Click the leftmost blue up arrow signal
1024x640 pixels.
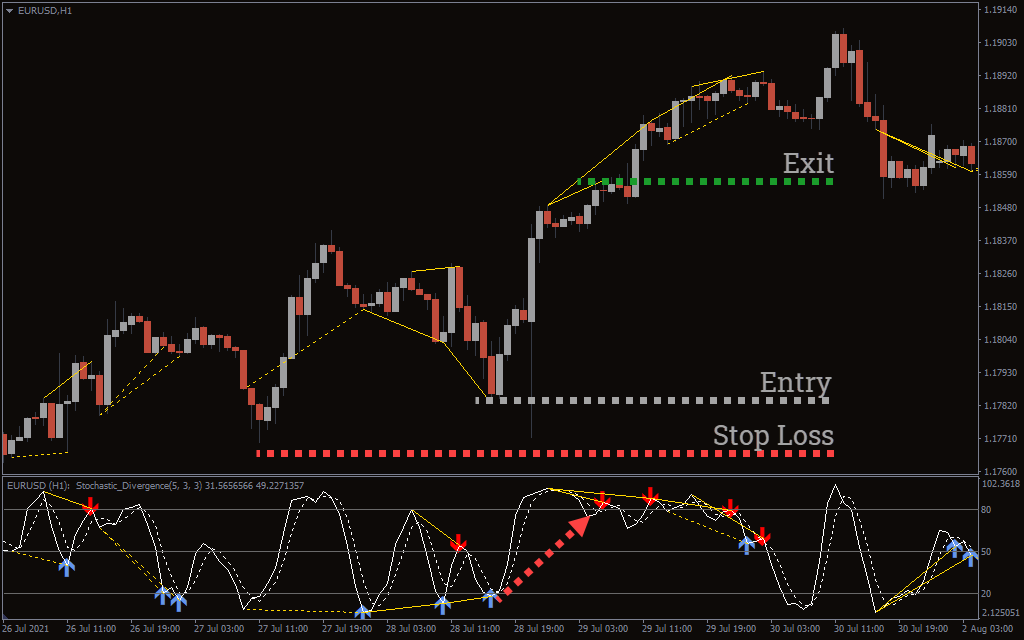click(x=66, y=566)
